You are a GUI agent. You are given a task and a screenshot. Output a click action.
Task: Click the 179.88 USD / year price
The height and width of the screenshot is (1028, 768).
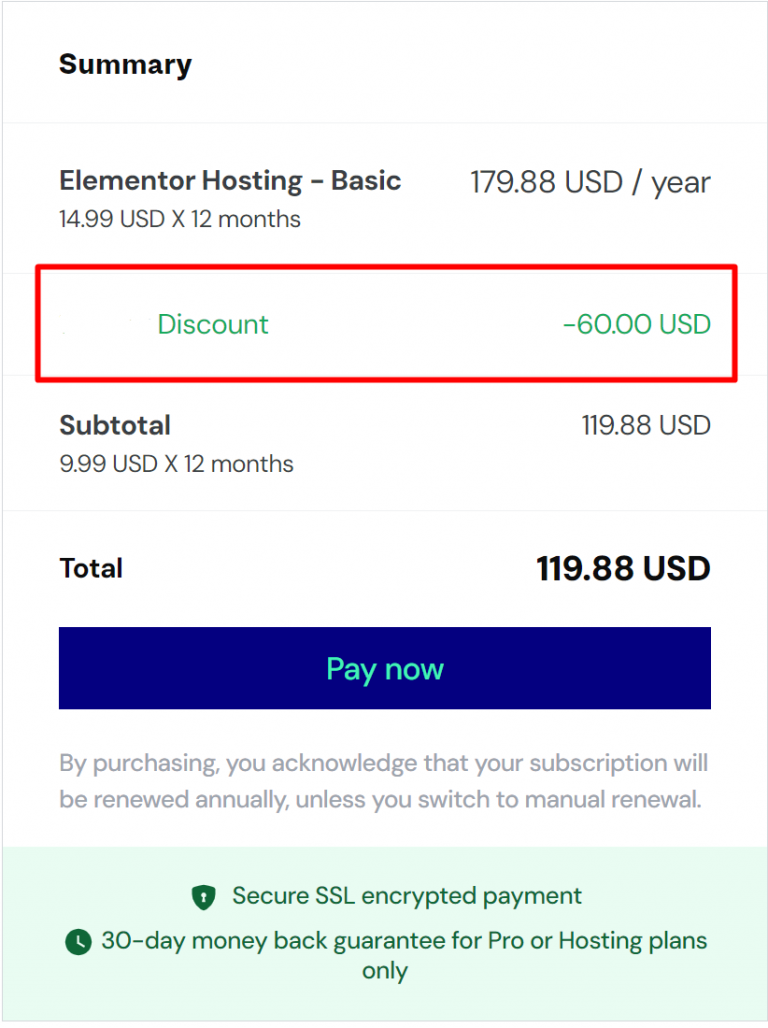(x=590, y=183)
